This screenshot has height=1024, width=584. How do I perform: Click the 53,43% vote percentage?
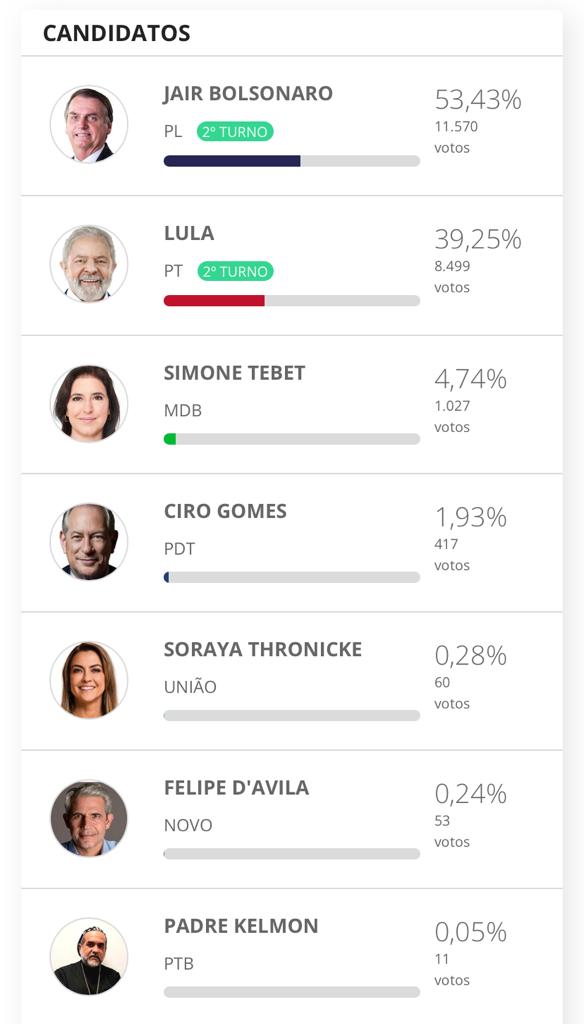pos(478,100)
